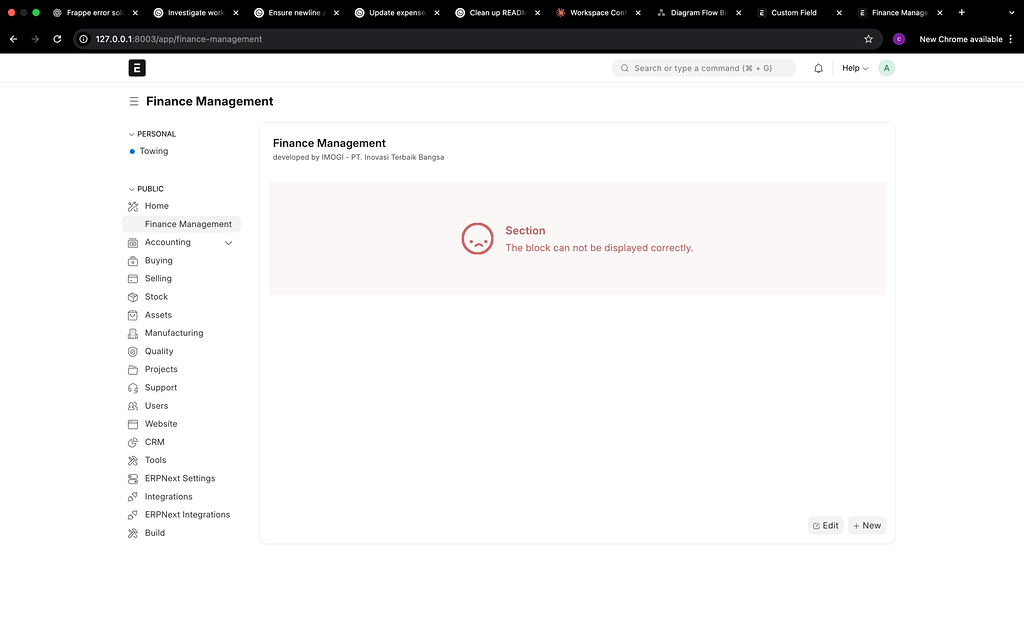The image size is (1024, 640).
Task: Select the Assets module
Action: [157, 314]
